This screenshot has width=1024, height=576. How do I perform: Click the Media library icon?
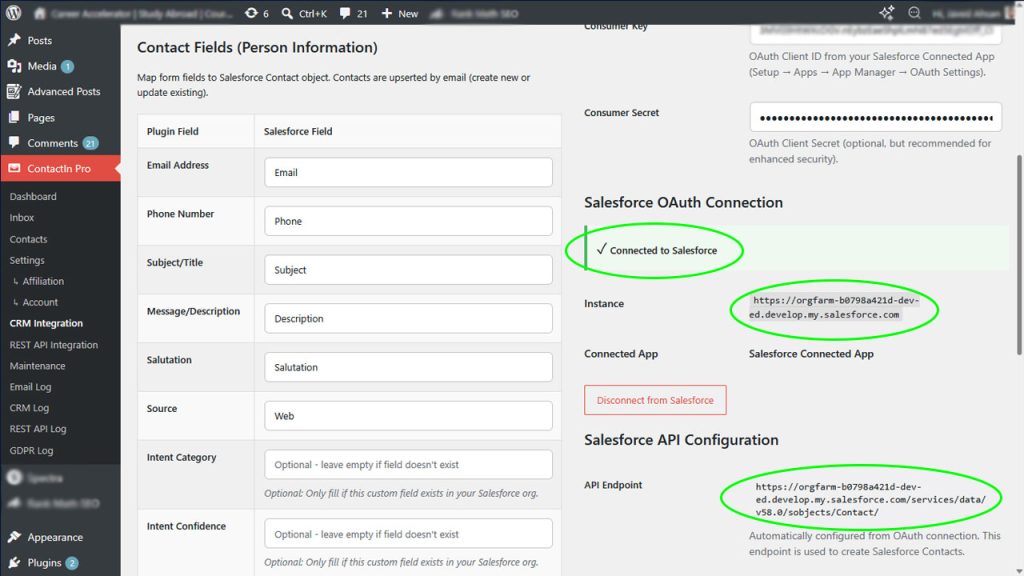click(14, 66)
